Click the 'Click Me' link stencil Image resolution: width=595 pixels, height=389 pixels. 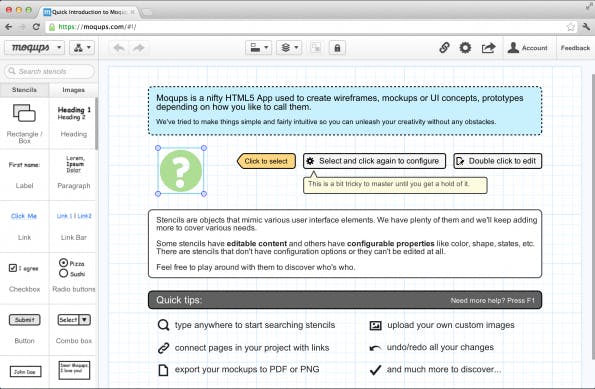coord(24,216)
